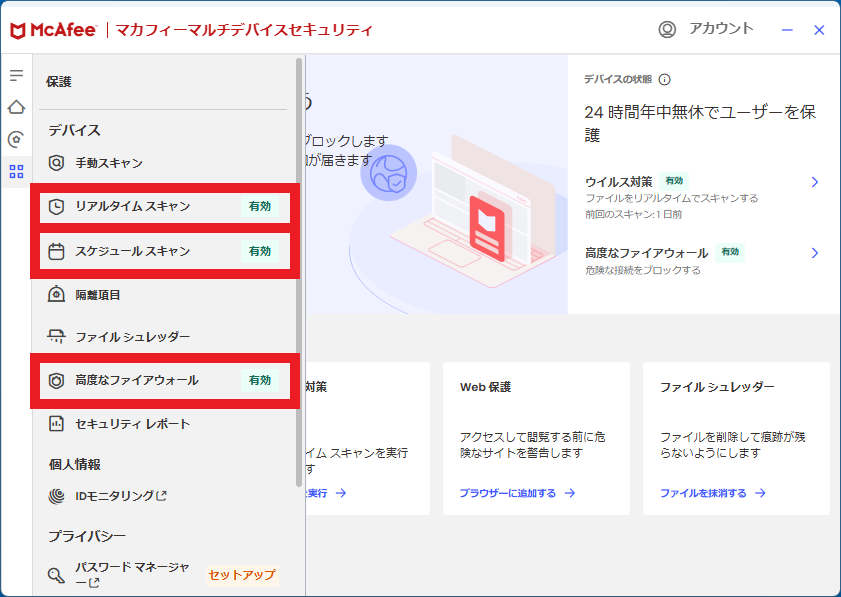This screenshot has height=597, width=841.
Task: Click the info icon next to デバイスの状態
Action: coord(665,80)
